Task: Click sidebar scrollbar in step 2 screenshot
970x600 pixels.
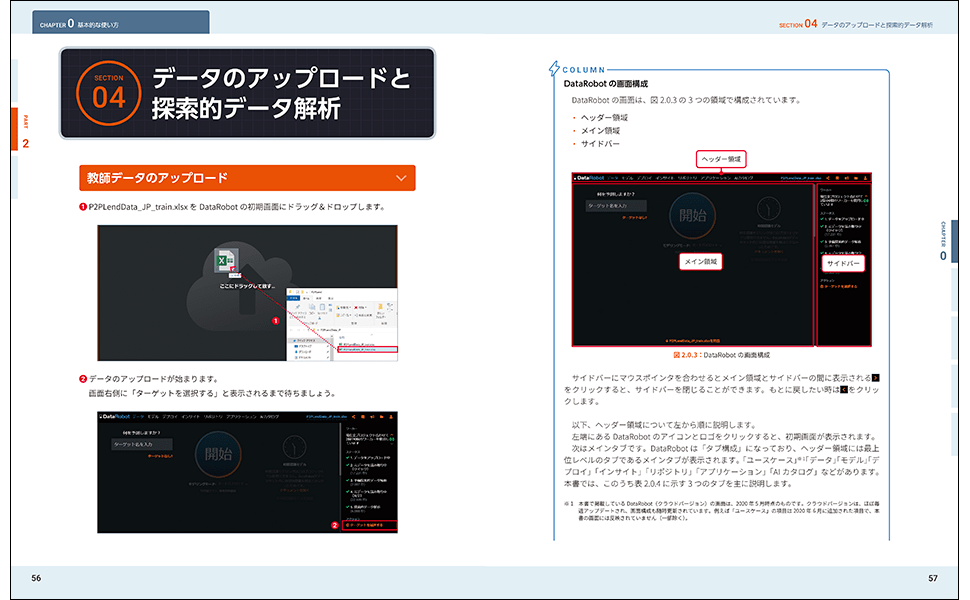Action: tap(340, 449)
